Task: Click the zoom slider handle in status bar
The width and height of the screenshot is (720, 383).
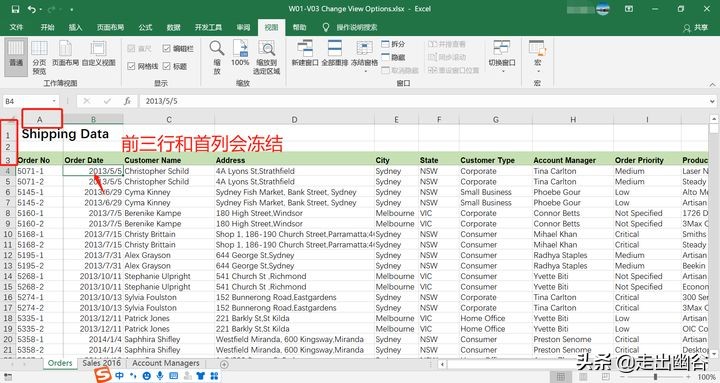Action: click(655, 377)
